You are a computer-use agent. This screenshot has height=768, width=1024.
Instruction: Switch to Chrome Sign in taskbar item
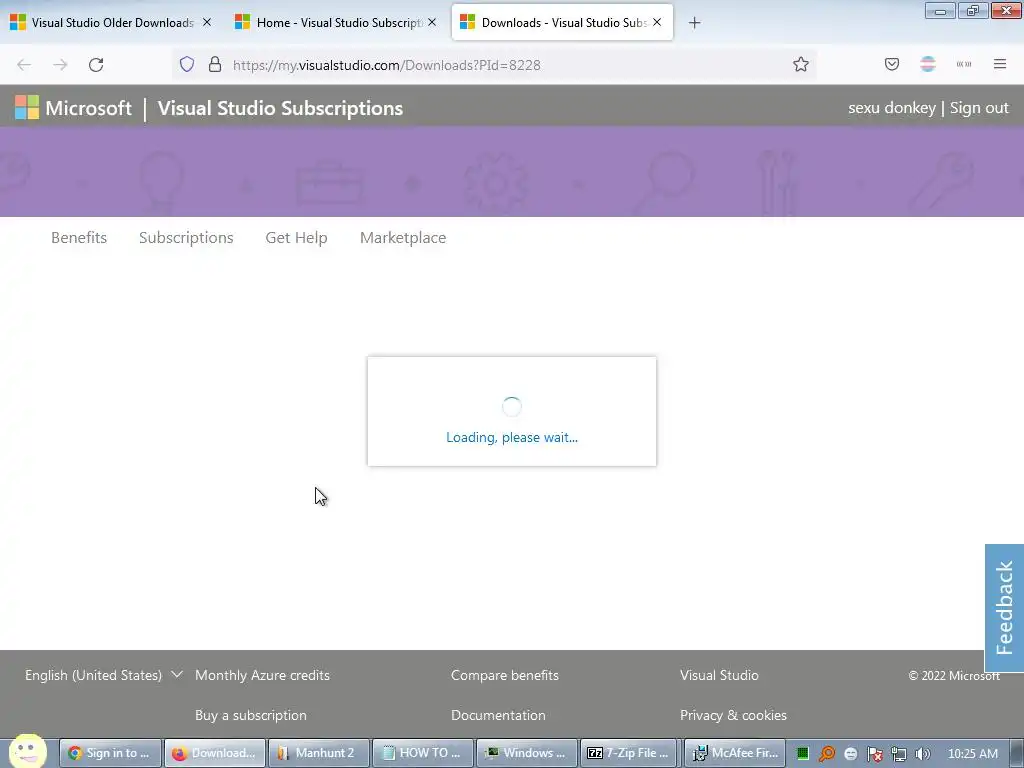[110, 753]
